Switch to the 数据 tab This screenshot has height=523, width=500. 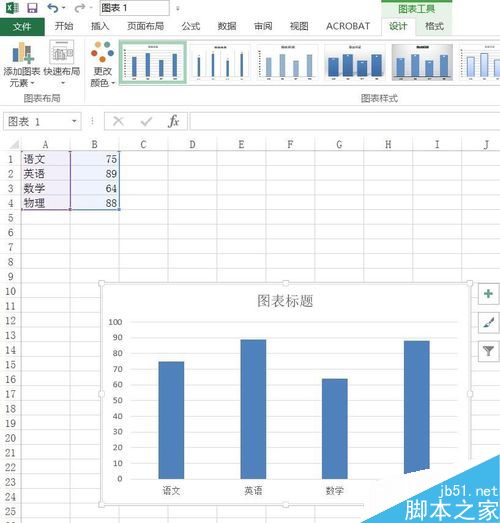pos(226,26)
